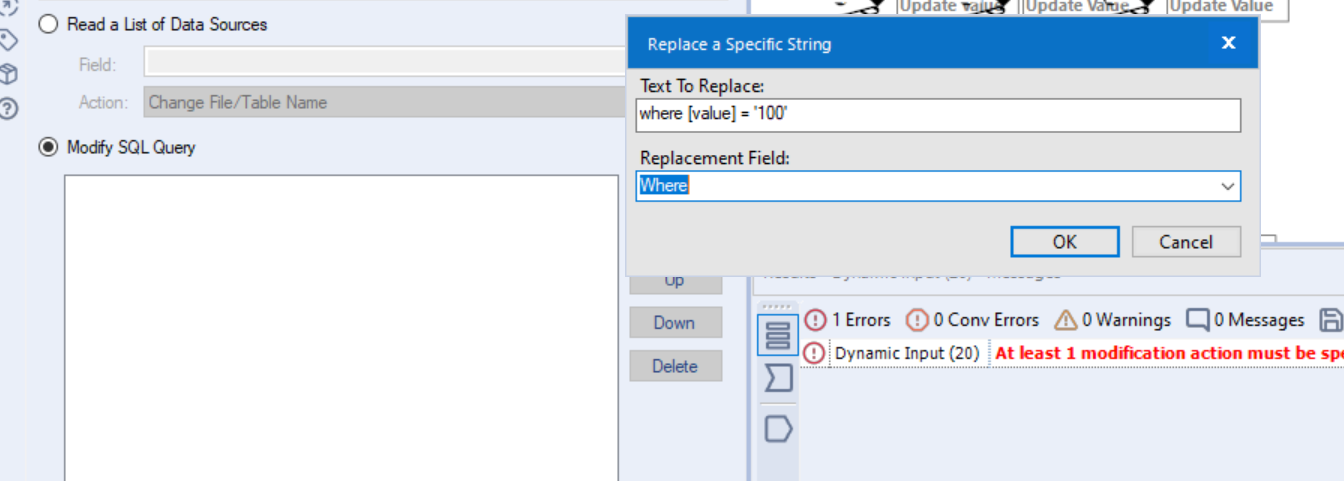Screen dimensions: 1344x481
Task: Show the messages list view icon
Action: (777, 335)
